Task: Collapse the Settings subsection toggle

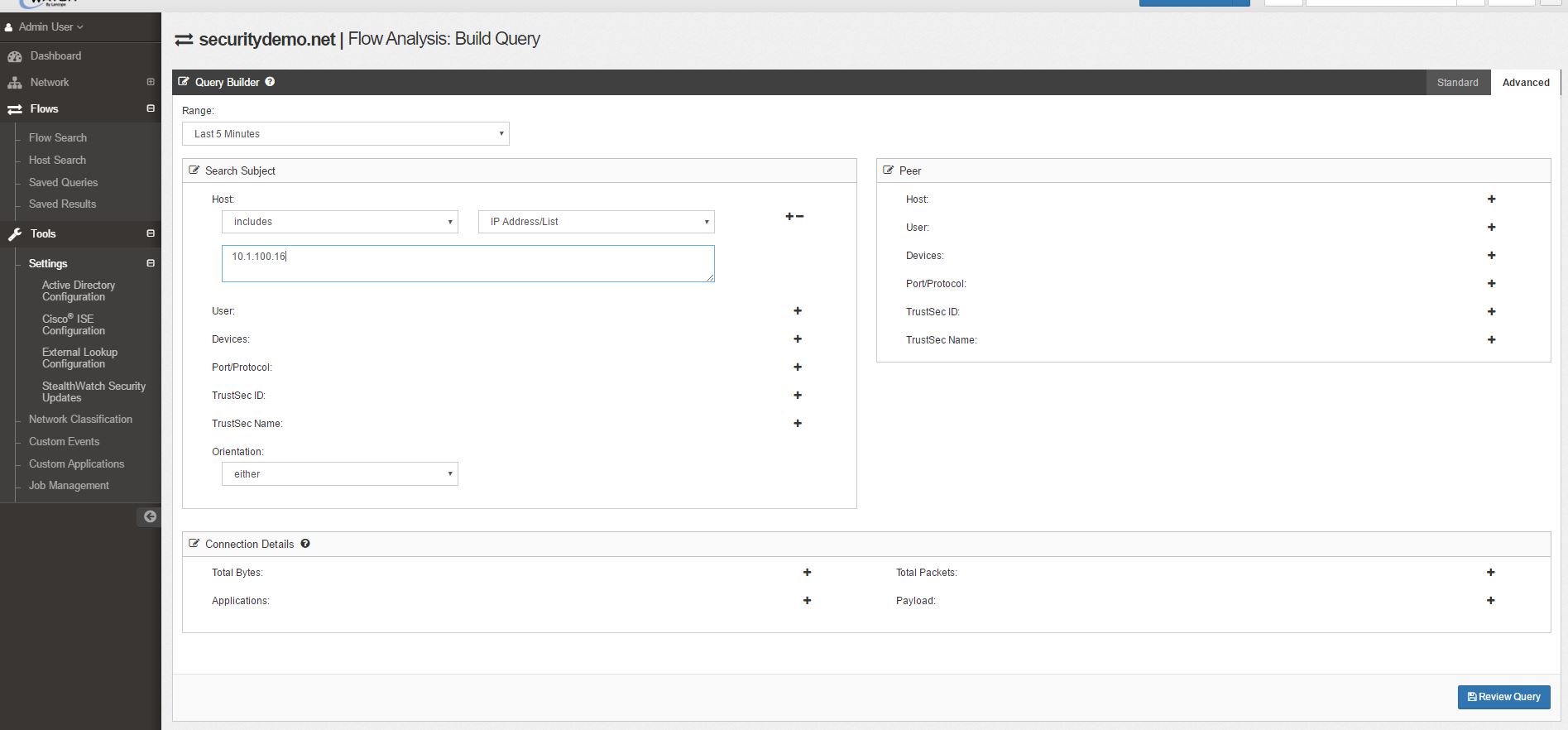Action: coord(151,263)
